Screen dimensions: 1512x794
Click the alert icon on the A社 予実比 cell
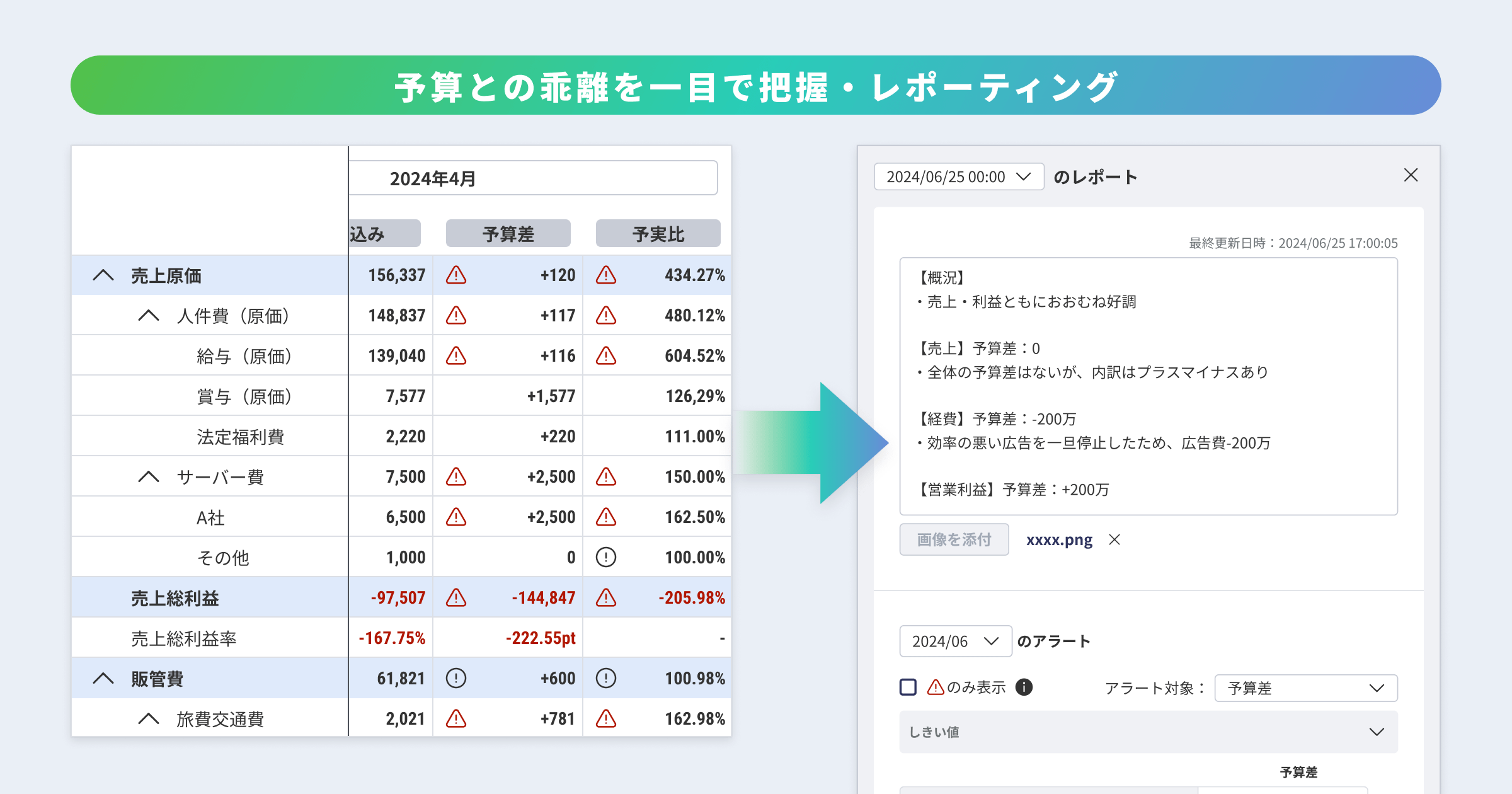[606, 517]
